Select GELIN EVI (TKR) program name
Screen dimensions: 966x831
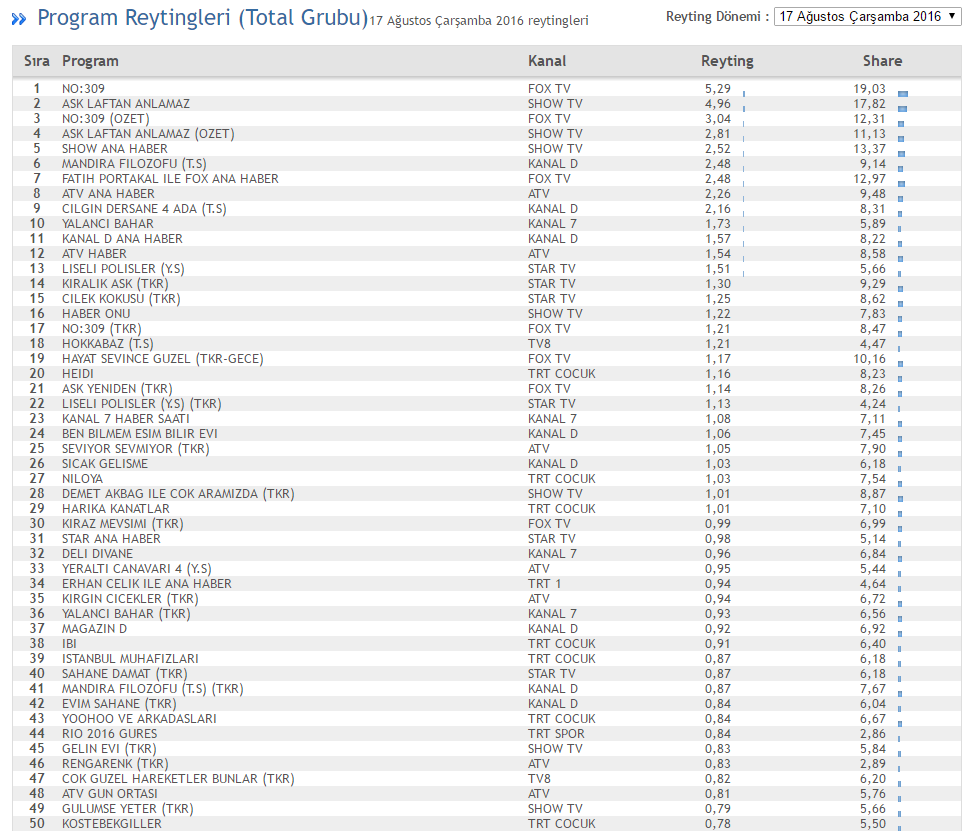coord(109,748)
